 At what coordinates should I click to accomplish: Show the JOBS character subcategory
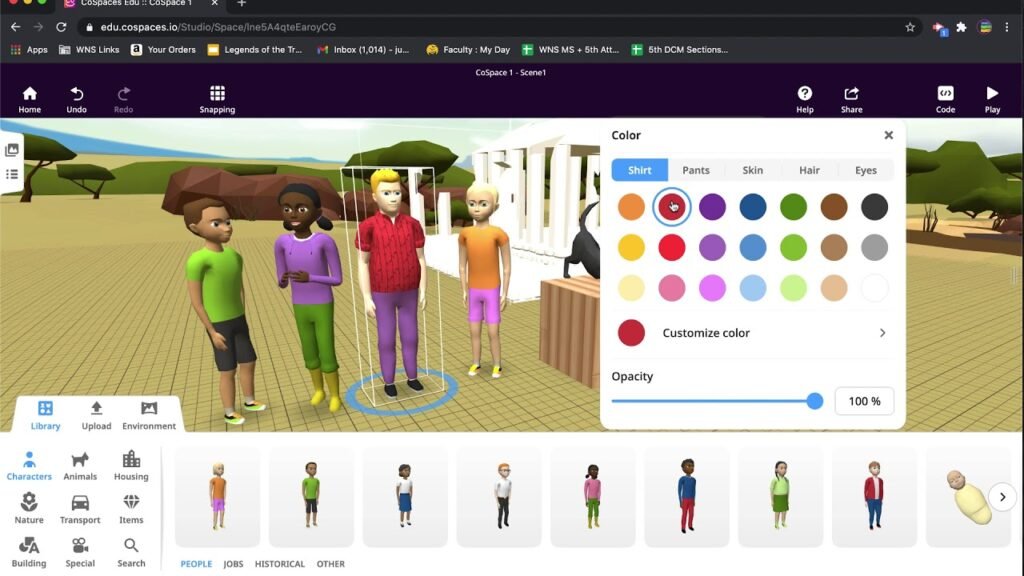pyautogui.click(x=233, y=564)
